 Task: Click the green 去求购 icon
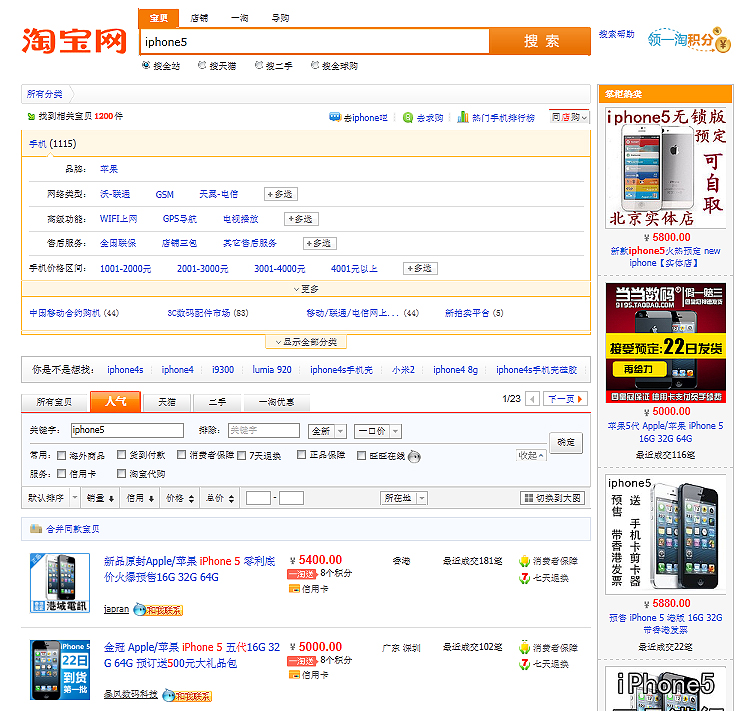pyautogui.click(x=408, y=117)
